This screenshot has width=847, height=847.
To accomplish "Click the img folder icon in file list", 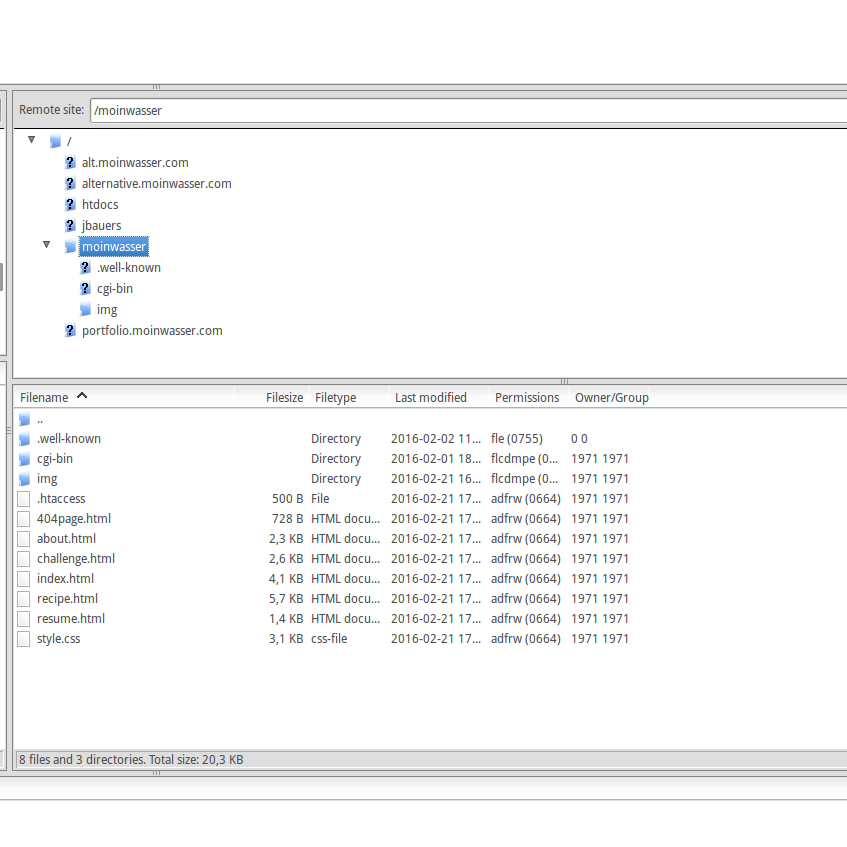I will pyautogui.click(x=24, y=479).
